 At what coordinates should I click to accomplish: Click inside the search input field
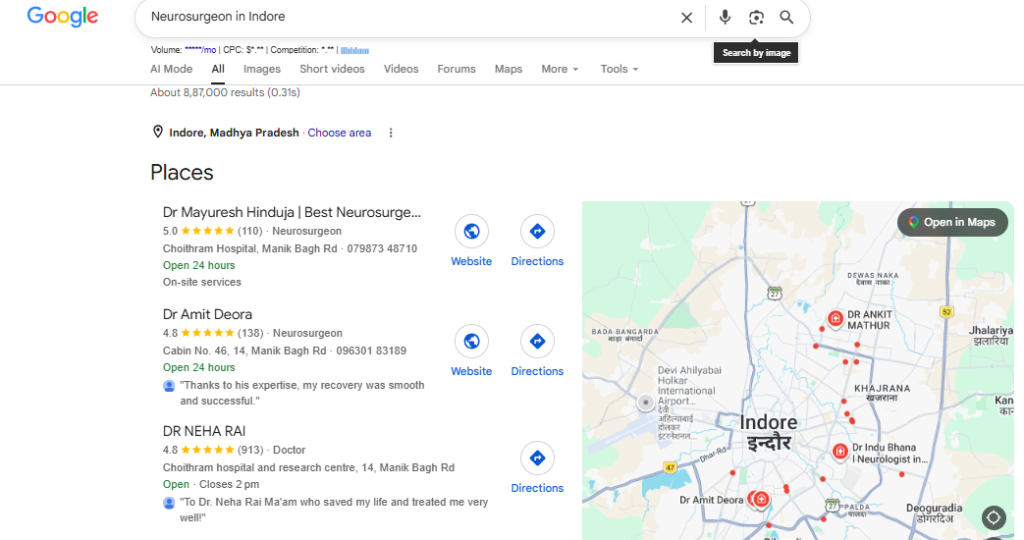point(411,17)
